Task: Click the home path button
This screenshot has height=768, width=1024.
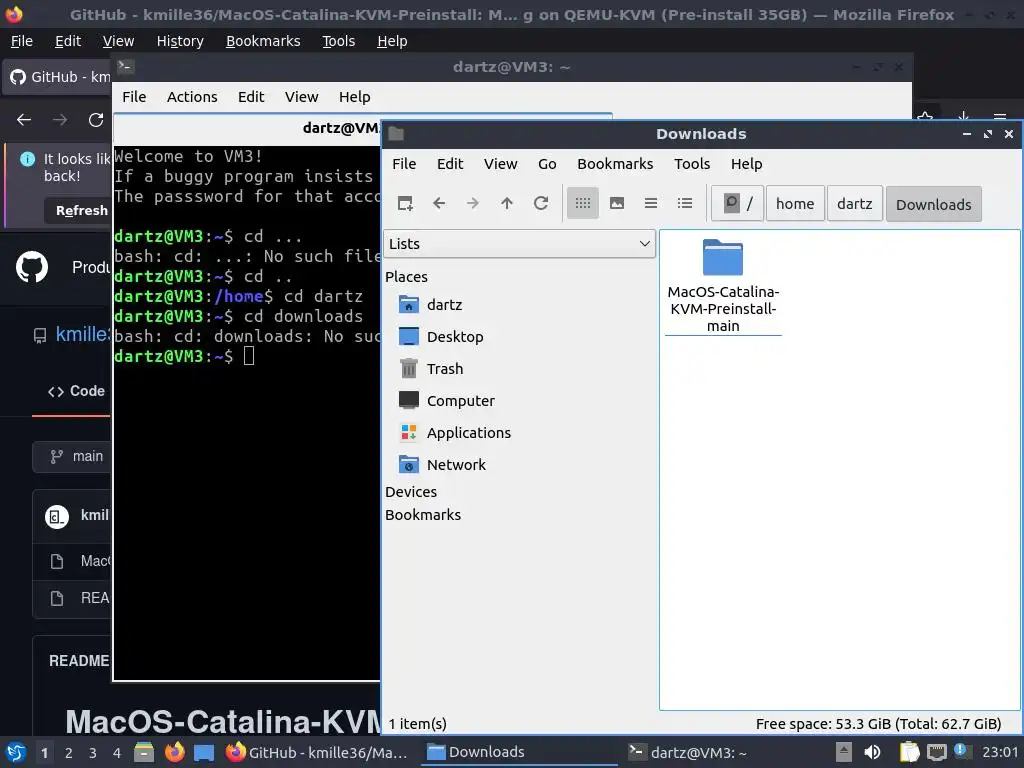Action: (795, 204)
